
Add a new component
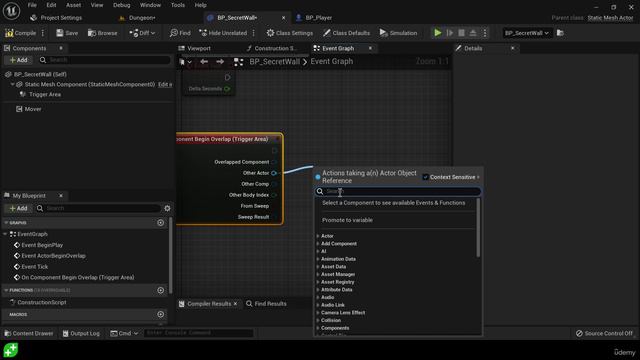[18, 60]
